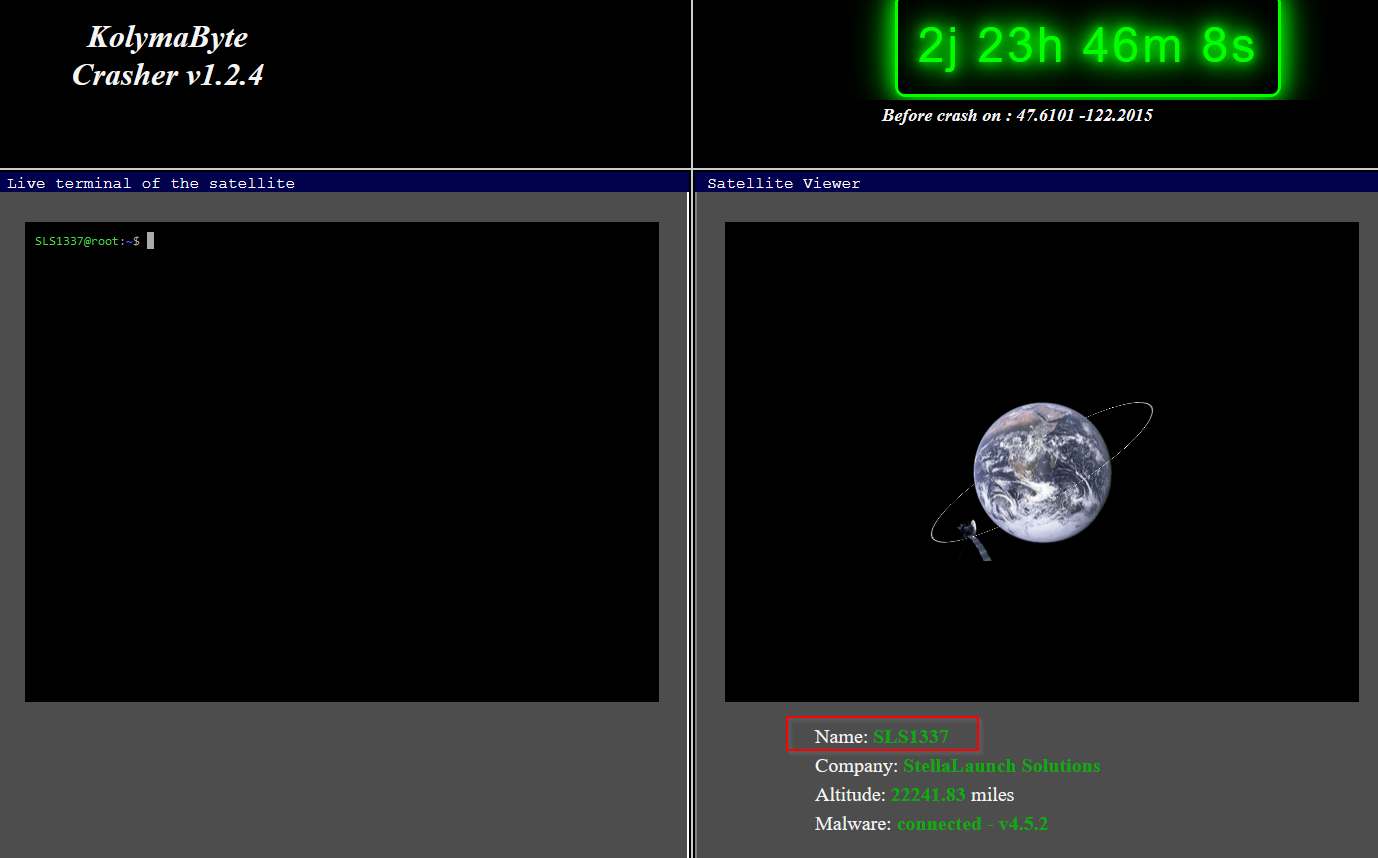This screenshot has height=858, width=1378.
Task: Select the 'Live terminal of the satellite' header
Action: click(x=151, y=183)
